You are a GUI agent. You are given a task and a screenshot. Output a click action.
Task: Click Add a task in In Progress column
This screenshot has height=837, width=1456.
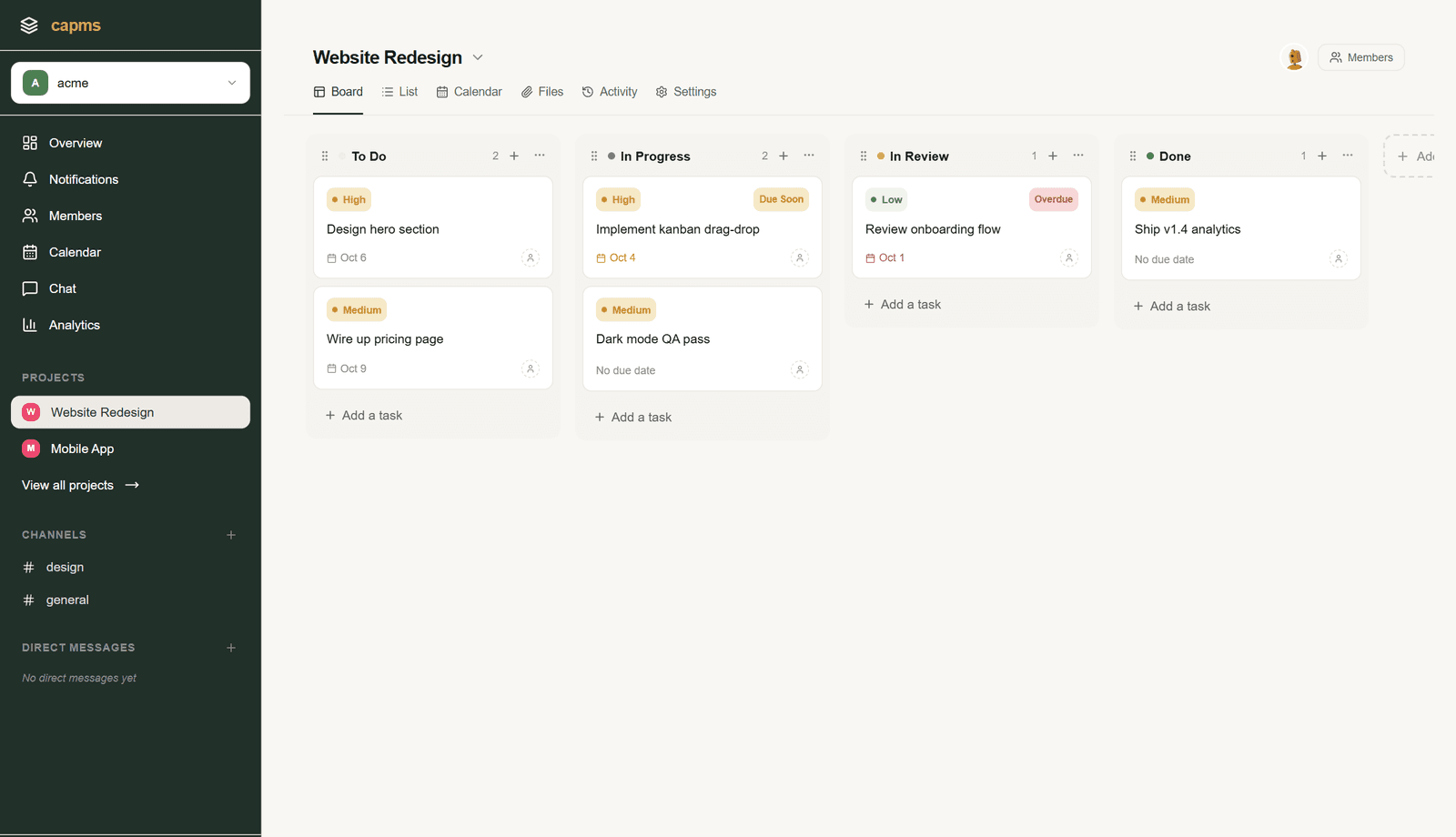(633, 418)
